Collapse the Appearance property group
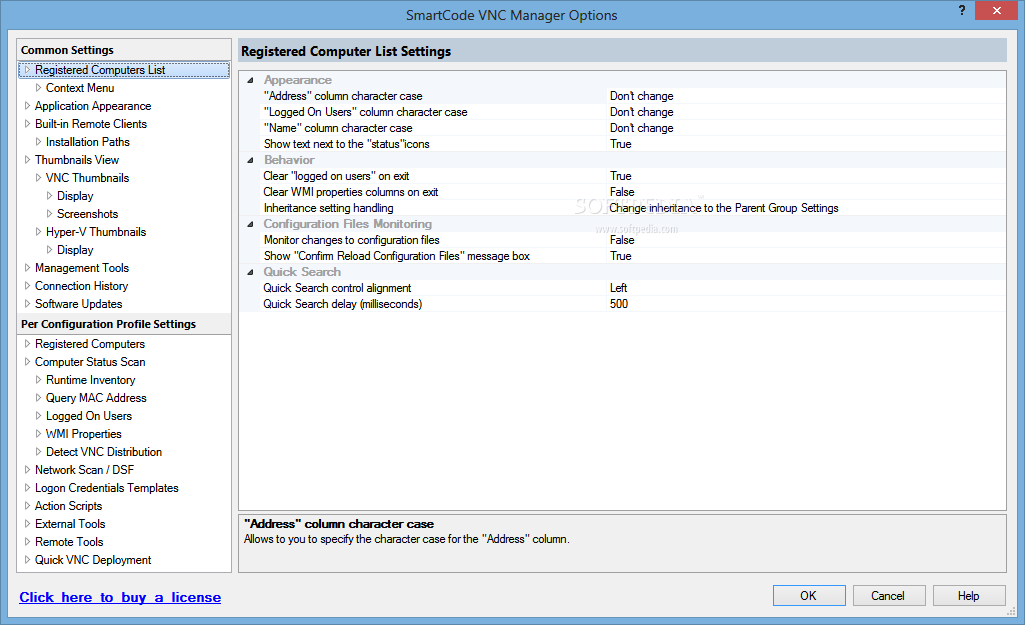This screenshot has width=1025, height=625. click(x=250, y=80)
